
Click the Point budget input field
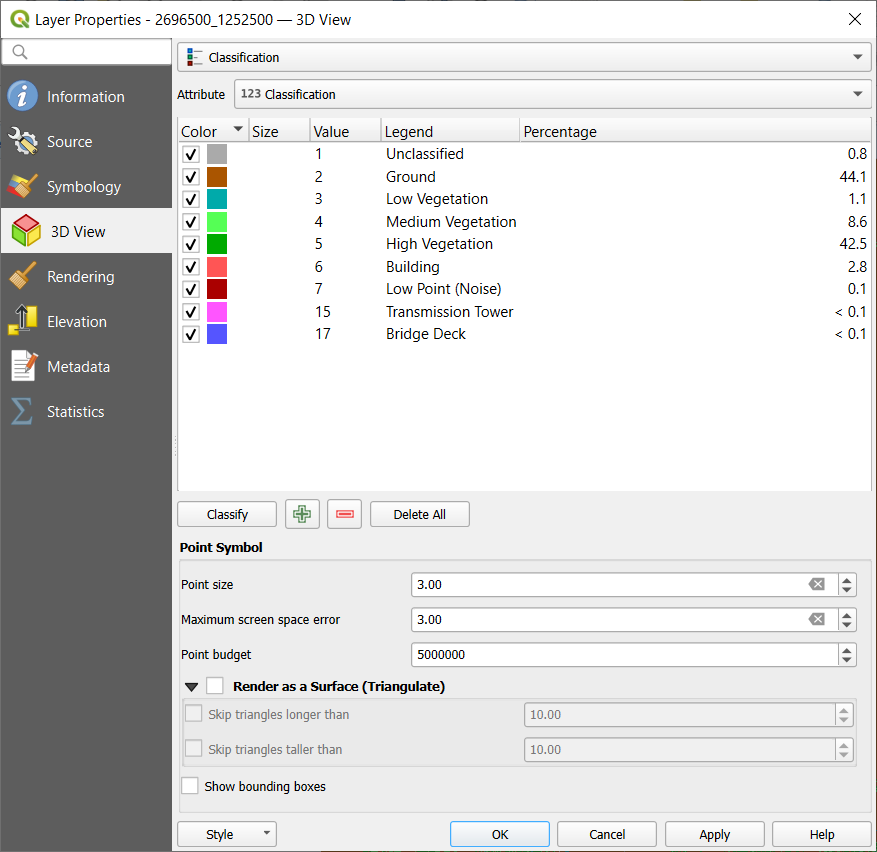[x=624, y=655]
